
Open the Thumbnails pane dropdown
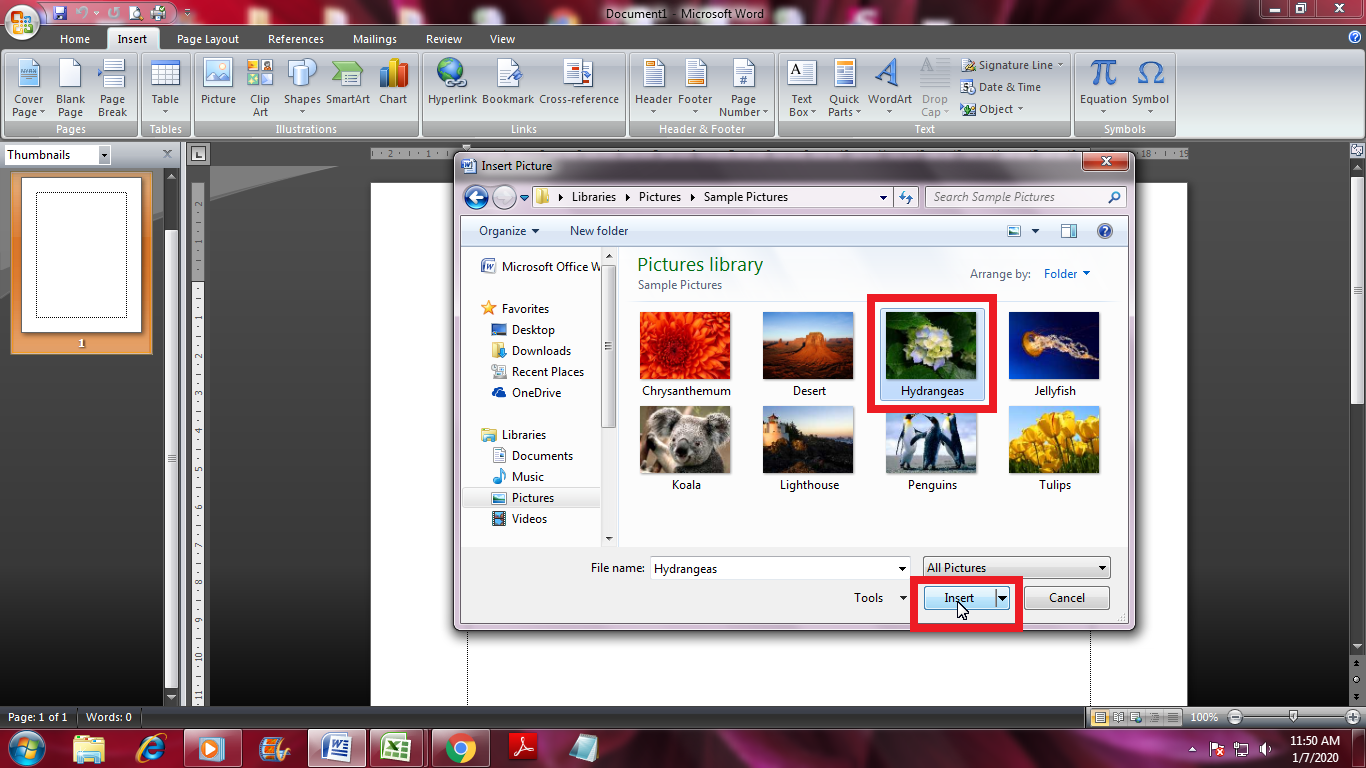tap(104, 156)
